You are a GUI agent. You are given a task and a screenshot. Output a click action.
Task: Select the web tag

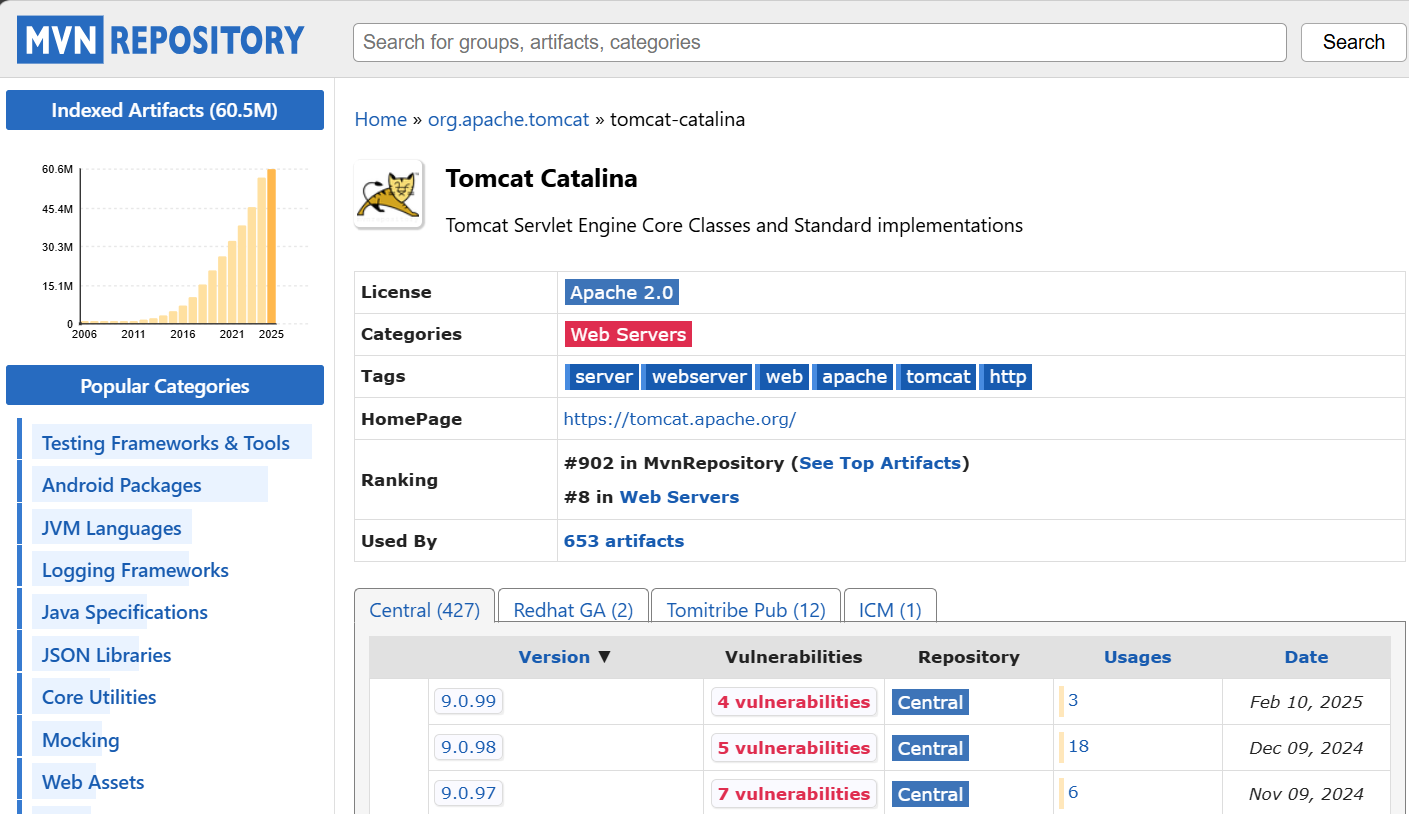782,376
